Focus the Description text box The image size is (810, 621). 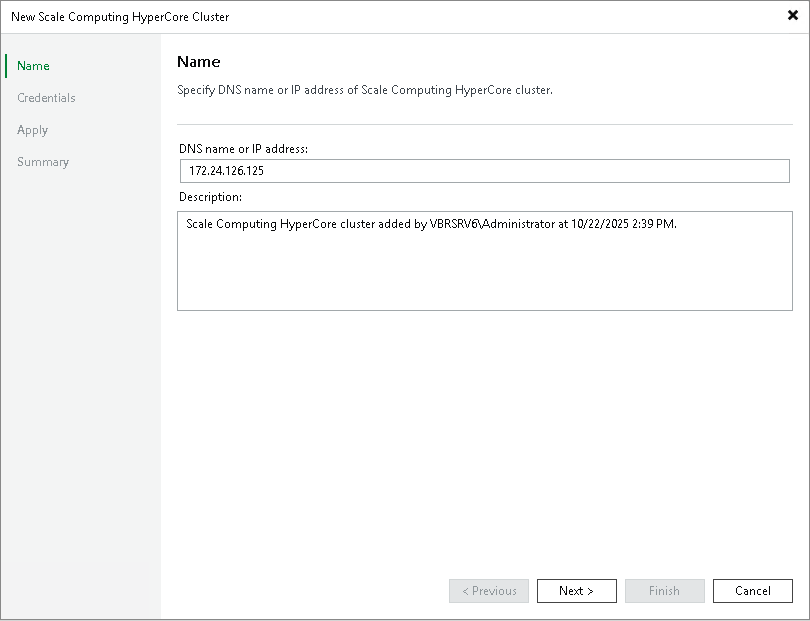coord(484,260)
